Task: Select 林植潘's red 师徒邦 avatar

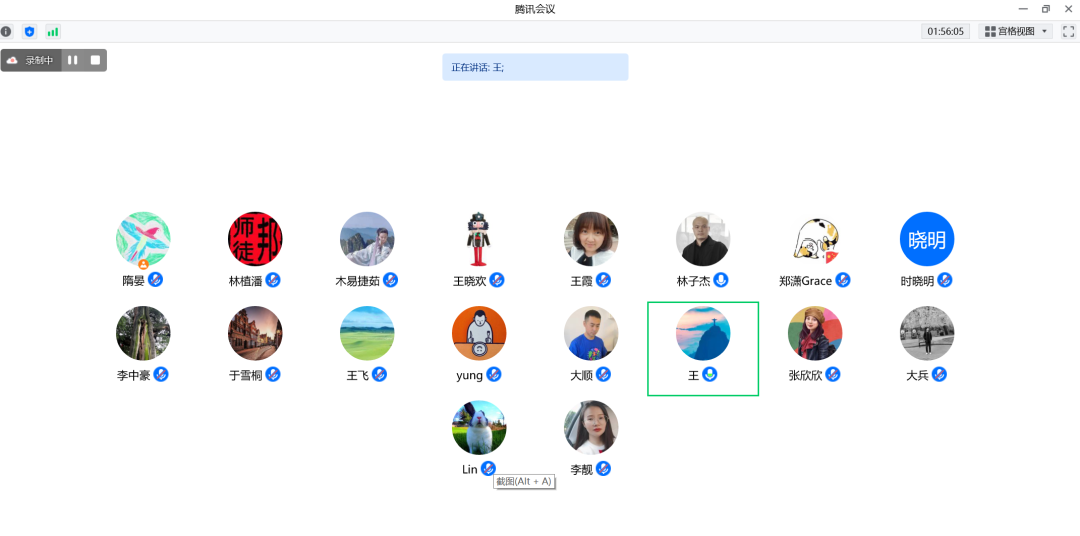Action: [255, 239]
